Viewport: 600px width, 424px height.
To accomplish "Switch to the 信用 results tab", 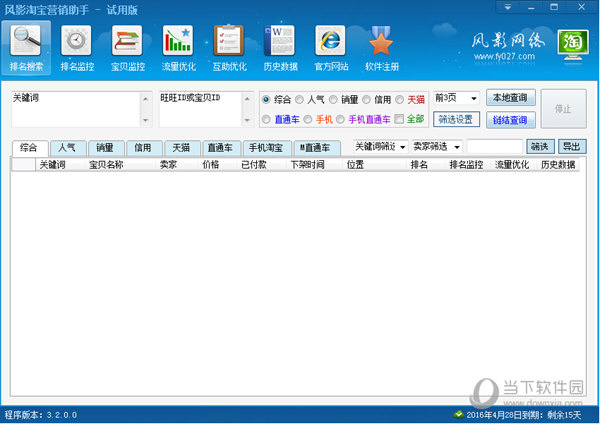I will tap(144, 148).
